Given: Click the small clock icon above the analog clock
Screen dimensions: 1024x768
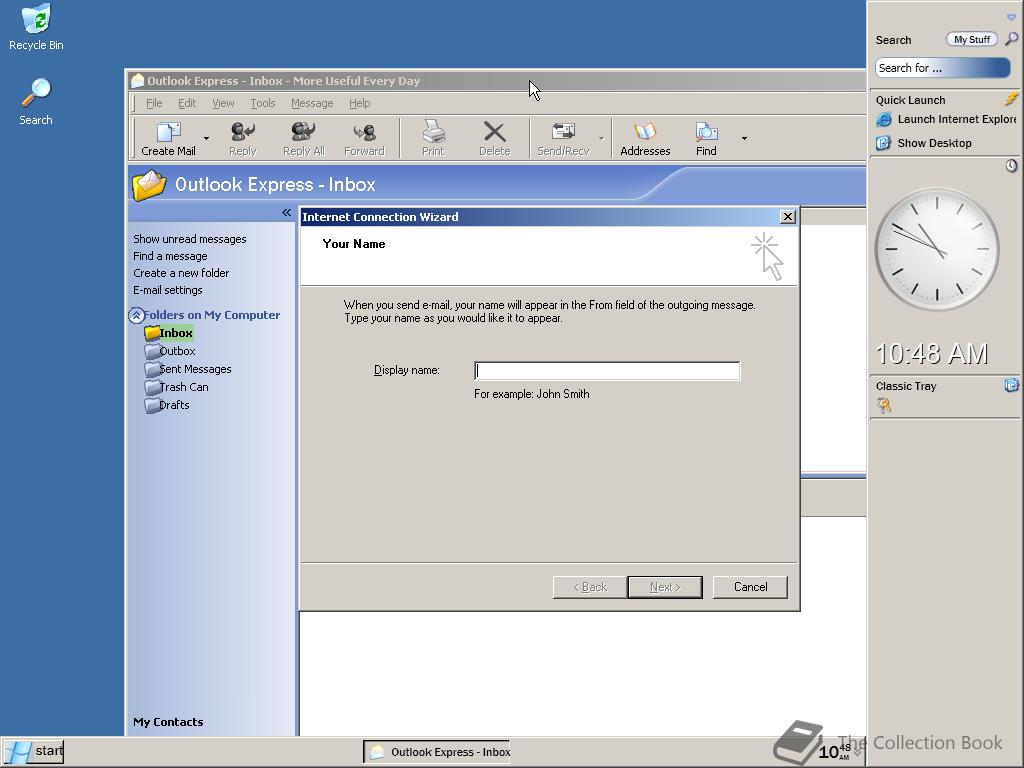Looking at the screenshot, I should 1011,166.
